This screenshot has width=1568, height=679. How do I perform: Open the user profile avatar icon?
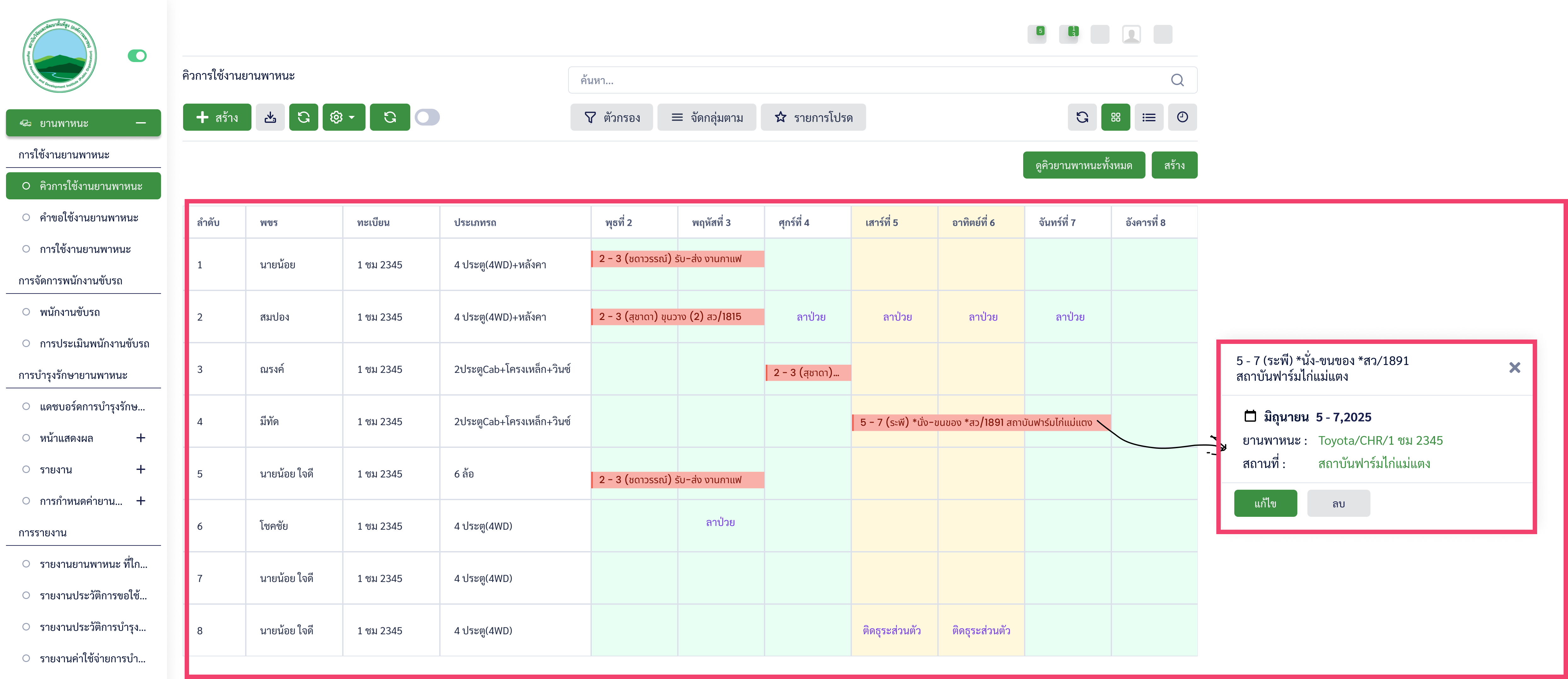coord(1131,35)
